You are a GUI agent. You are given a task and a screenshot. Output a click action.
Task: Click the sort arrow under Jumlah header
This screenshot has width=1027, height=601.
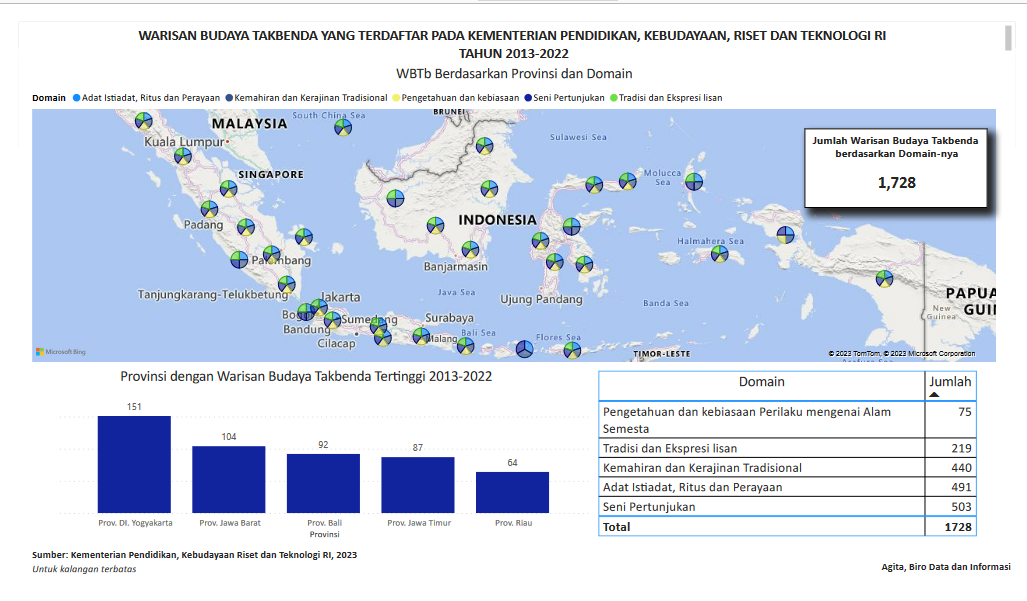[934, 395]
